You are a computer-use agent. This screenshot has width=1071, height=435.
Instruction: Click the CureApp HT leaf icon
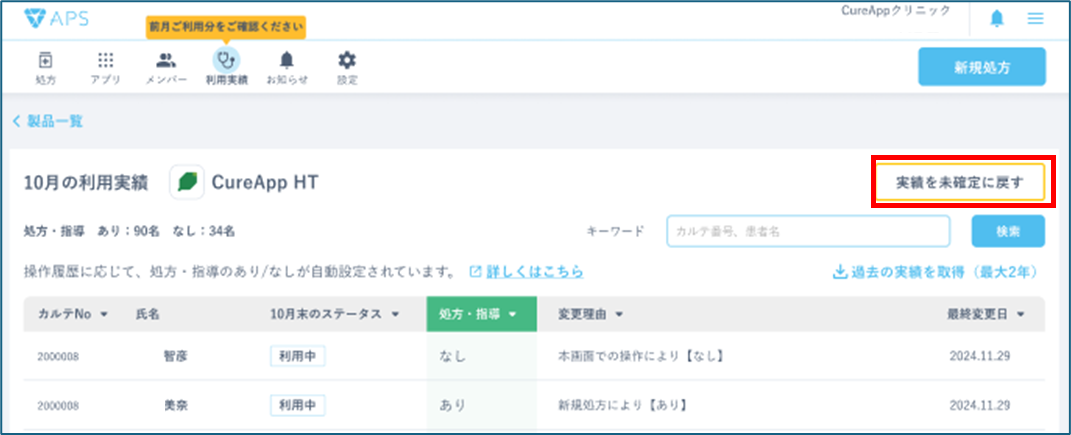click(187, 182)
